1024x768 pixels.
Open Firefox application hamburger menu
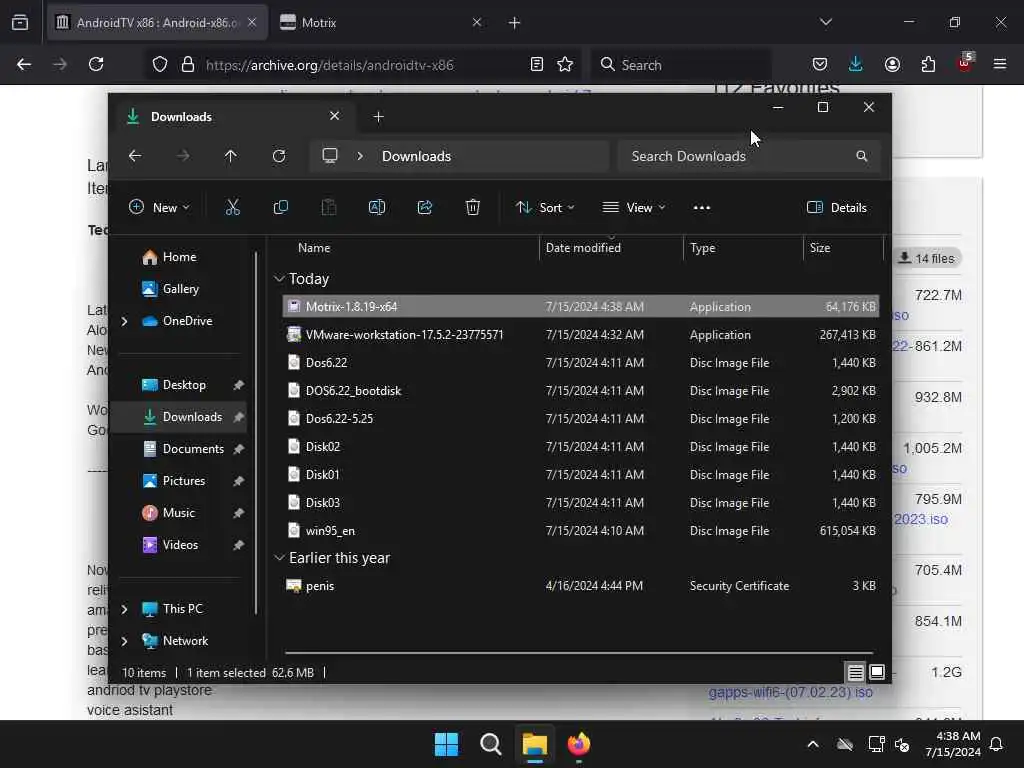(1000, 64)
